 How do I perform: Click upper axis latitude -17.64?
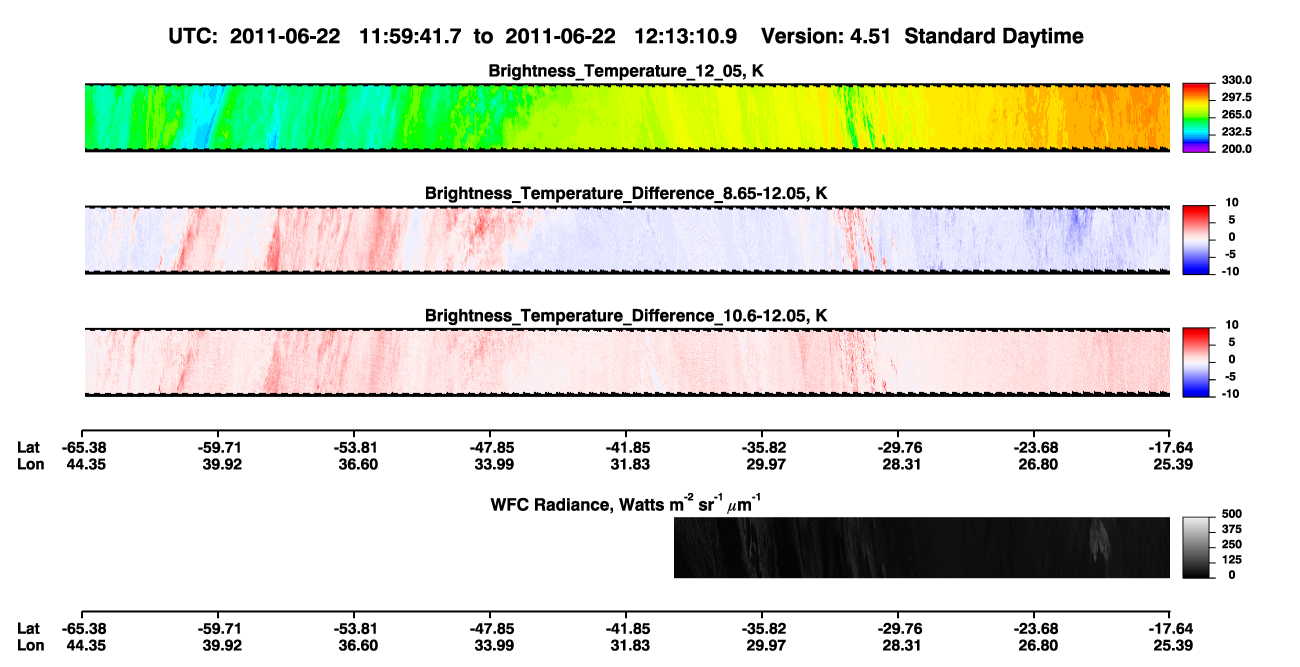1170,448
